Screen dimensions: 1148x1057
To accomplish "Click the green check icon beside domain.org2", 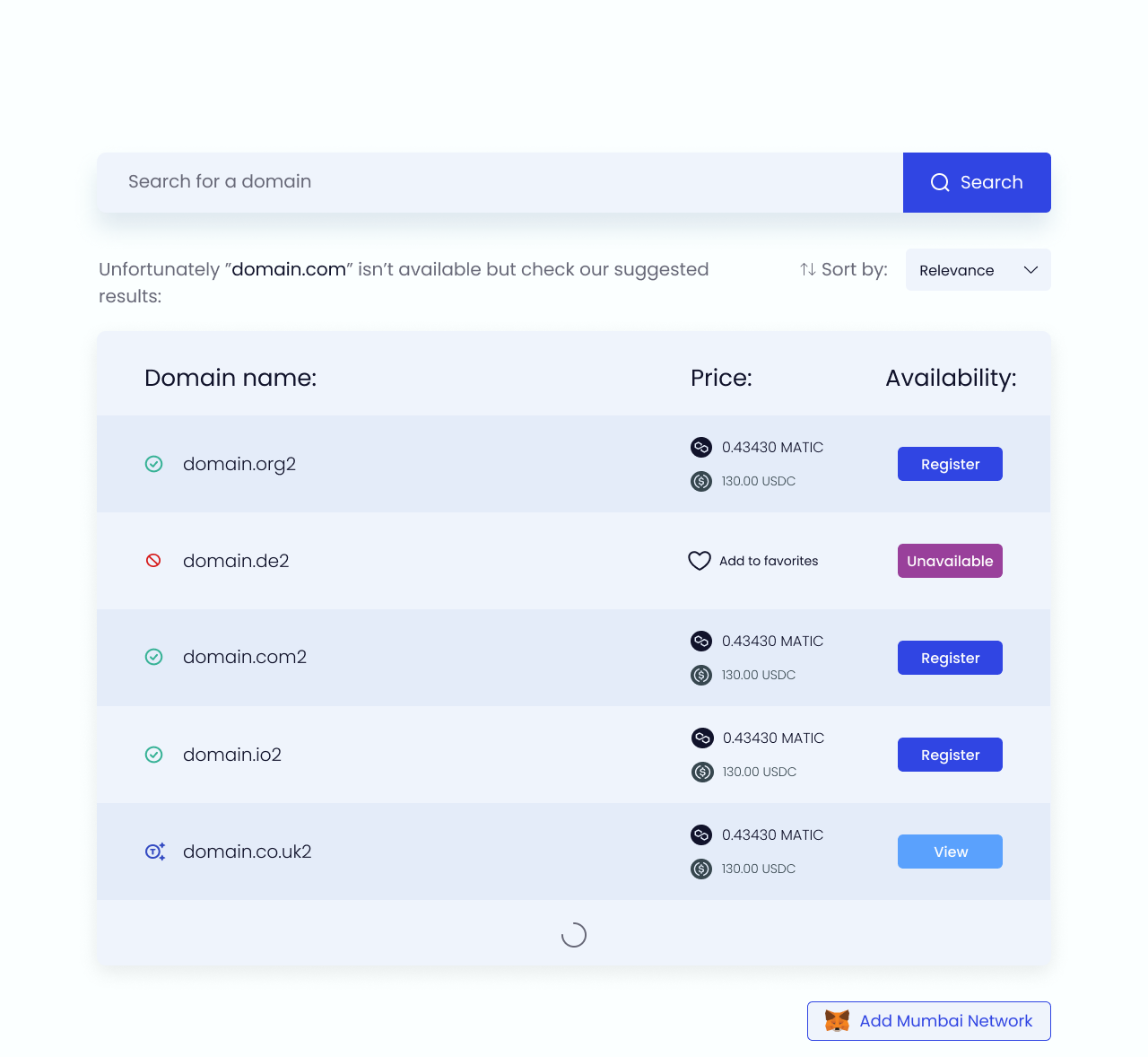I will coord(154,464).
